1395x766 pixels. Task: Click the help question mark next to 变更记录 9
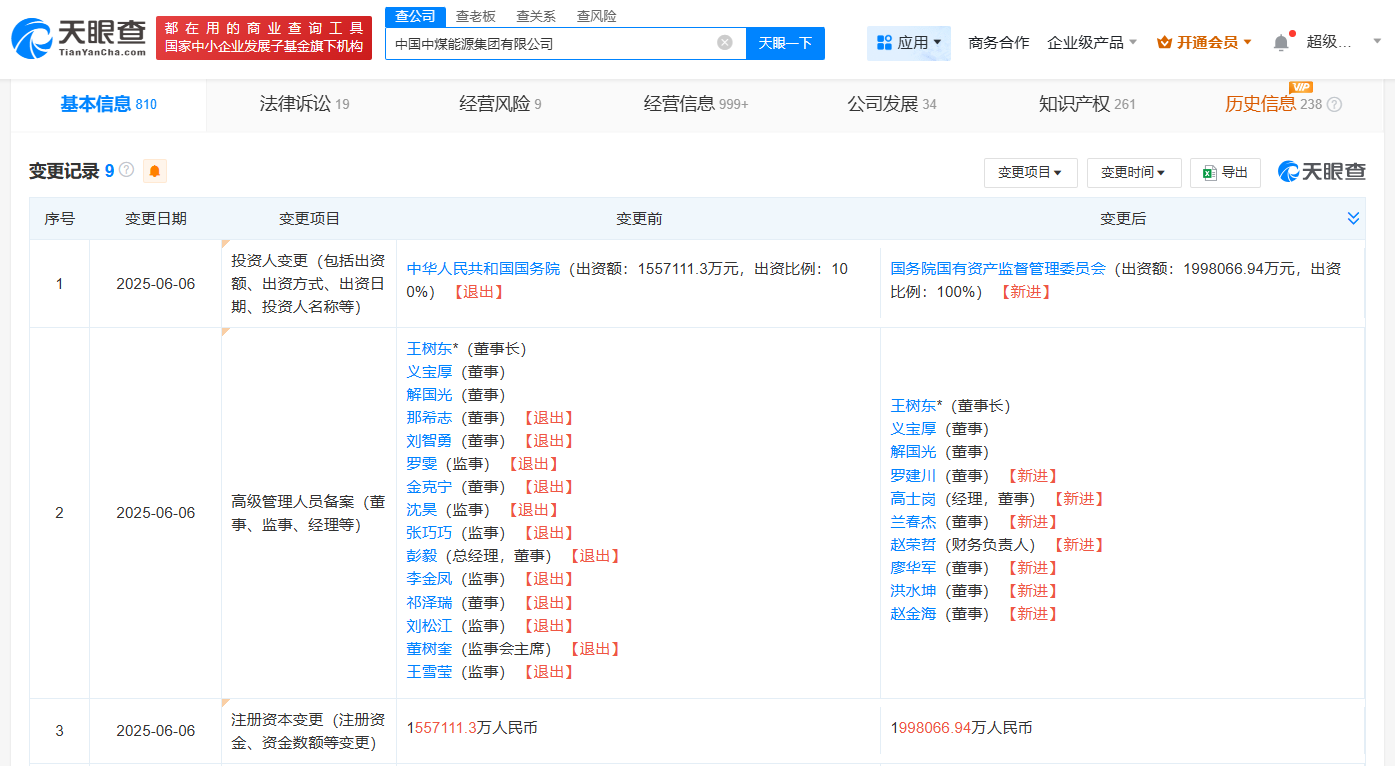pos(127,170)
